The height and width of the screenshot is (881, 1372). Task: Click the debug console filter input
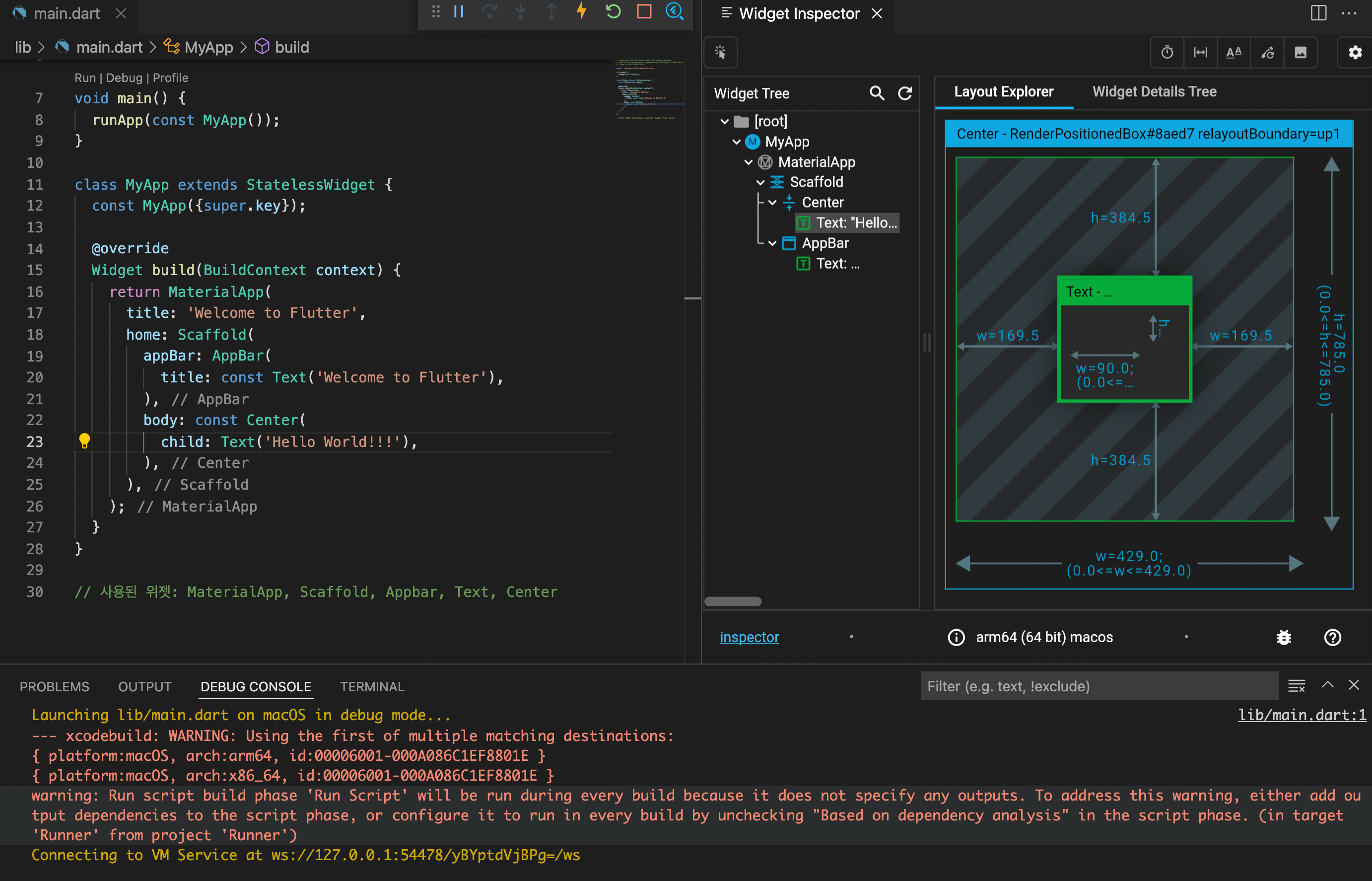1098,686
